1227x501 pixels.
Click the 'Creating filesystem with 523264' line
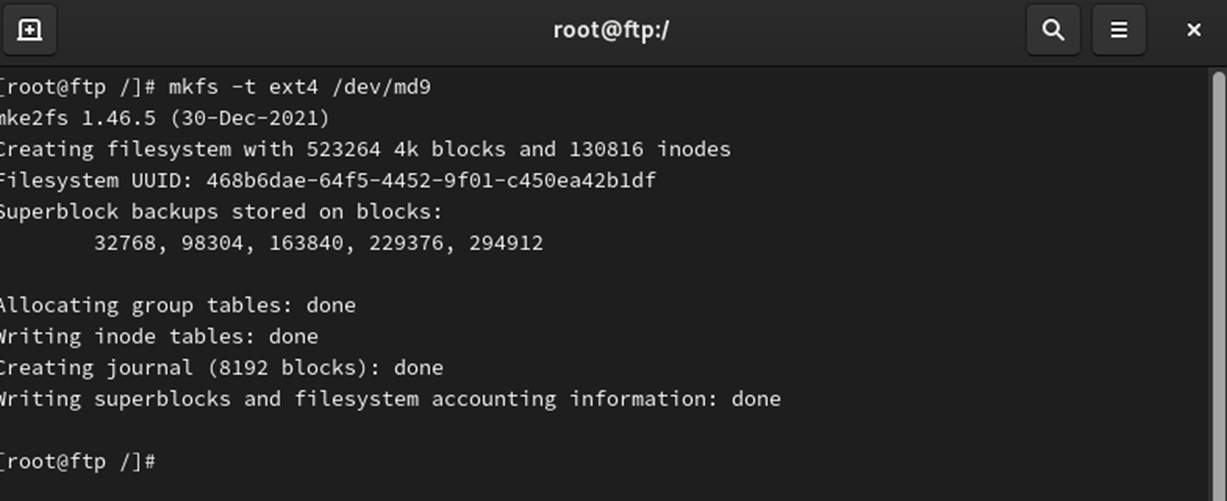point(365,149)
